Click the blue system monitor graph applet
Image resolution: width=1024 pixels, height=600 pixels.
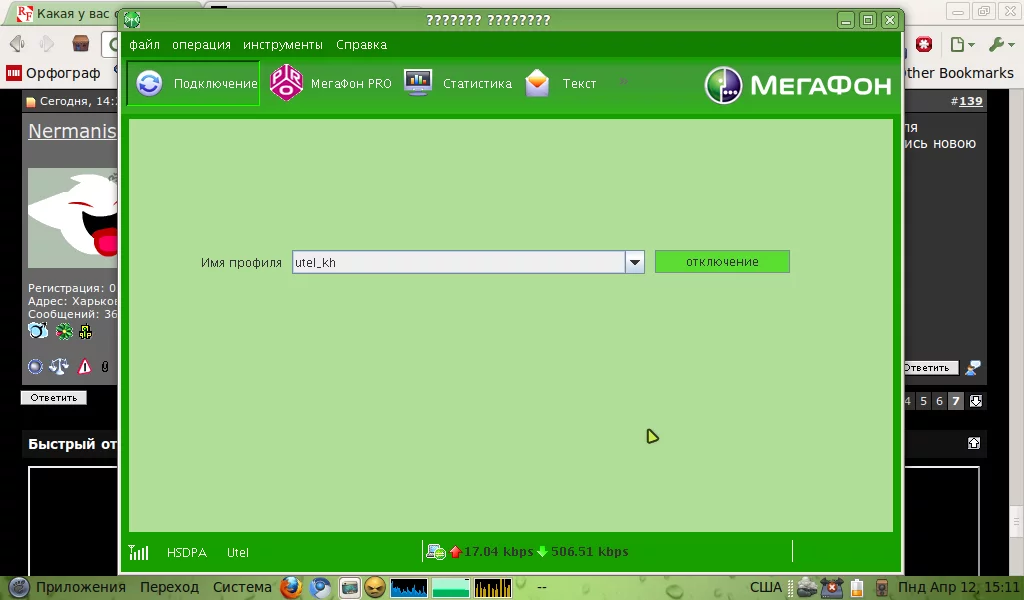tap(409, 588)
